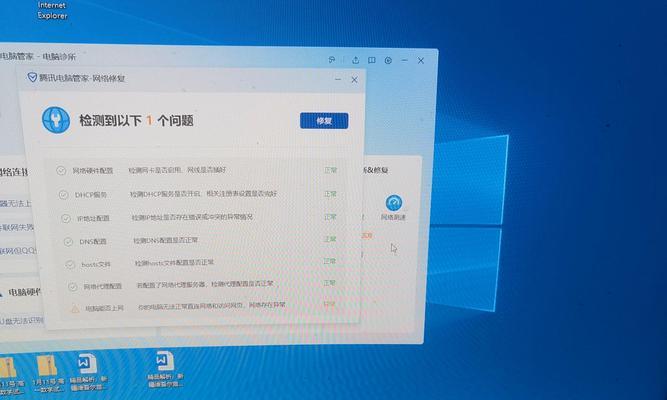The image size is (667, 400).
Task: Open the 1月11号 zip archive on desktop
Action: click(48, 374)
